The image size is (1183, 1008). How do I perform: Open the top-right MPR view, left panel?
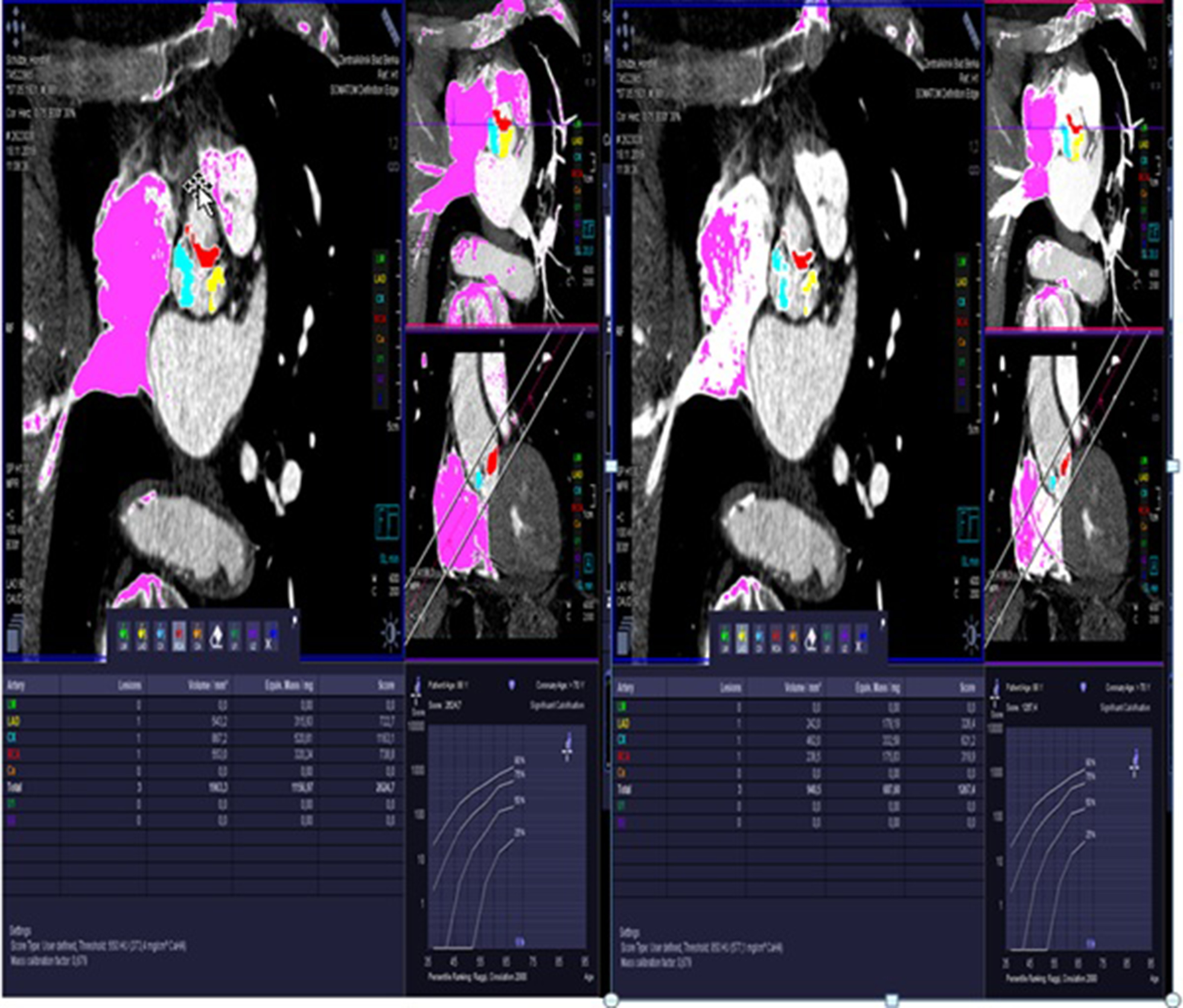pos(503,163)
